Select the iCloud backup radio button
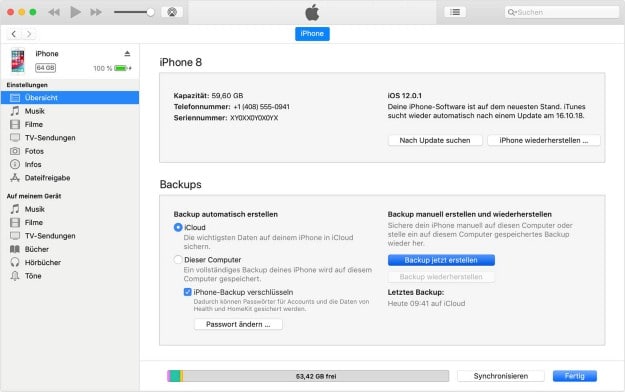The image size is (625, 392). click(x=178, y=227)
